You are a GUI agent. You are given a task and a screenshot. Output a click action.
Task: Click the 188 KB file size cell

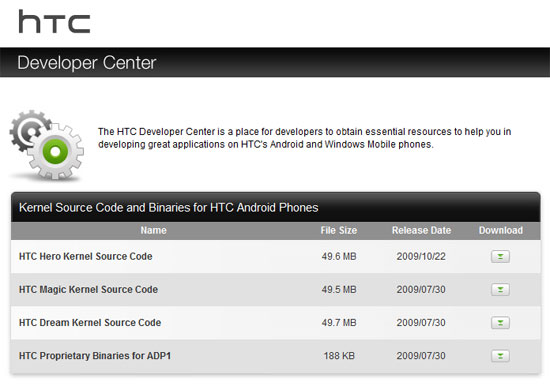pyautogui.click(x=339, y=356)
